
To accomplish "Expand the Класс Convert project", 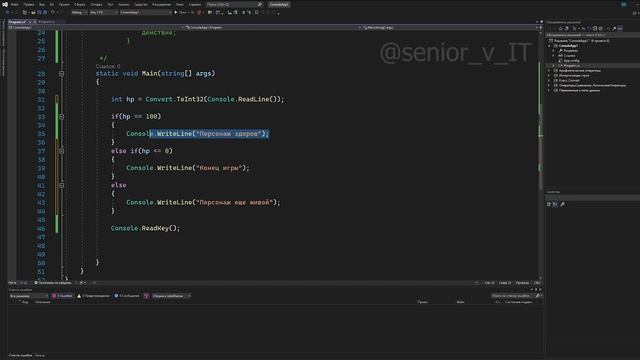I will tap(549, 80).
